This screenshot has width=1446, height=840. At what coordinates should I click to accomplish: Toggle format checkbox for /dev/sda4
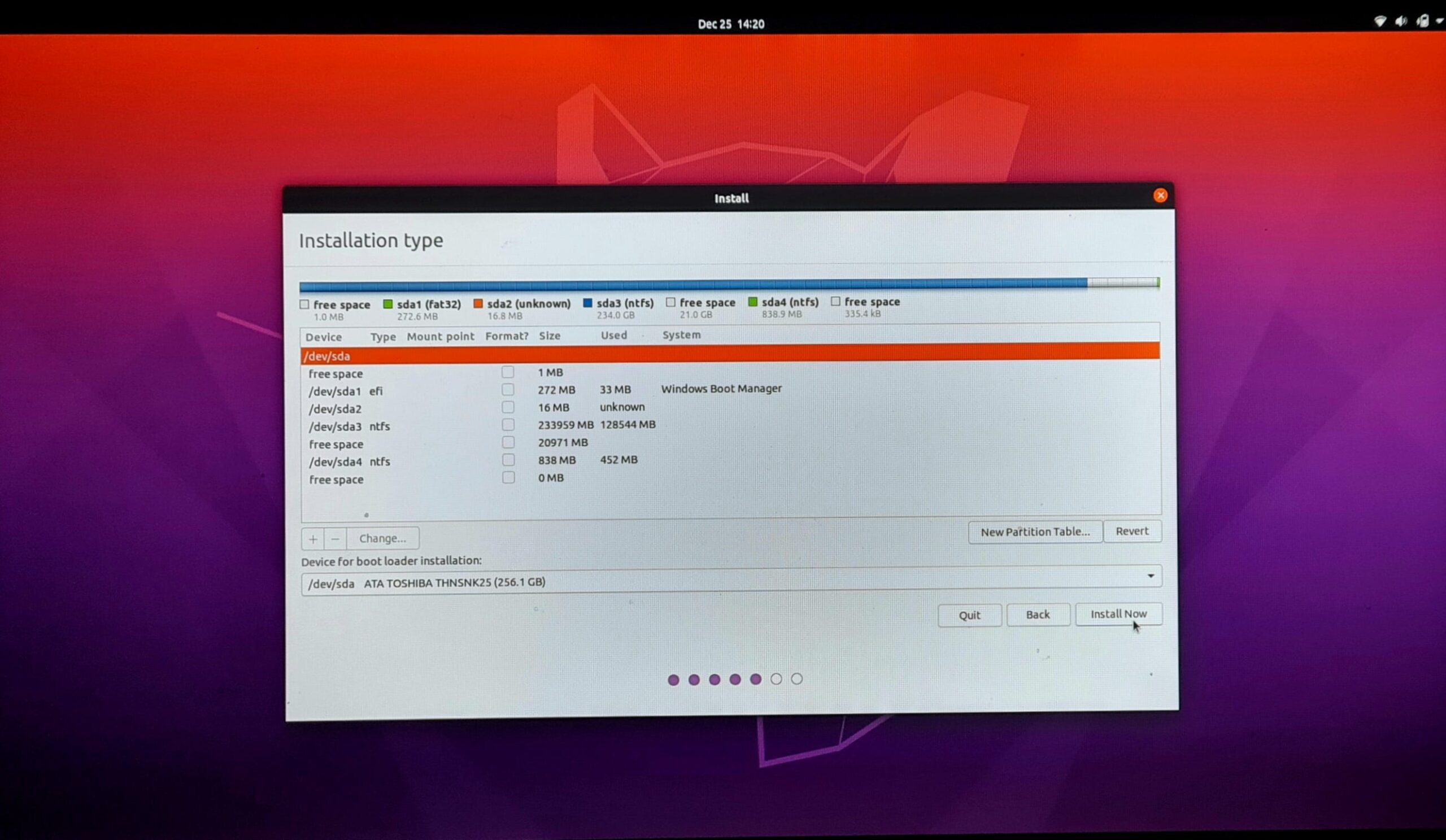(508, 460)
